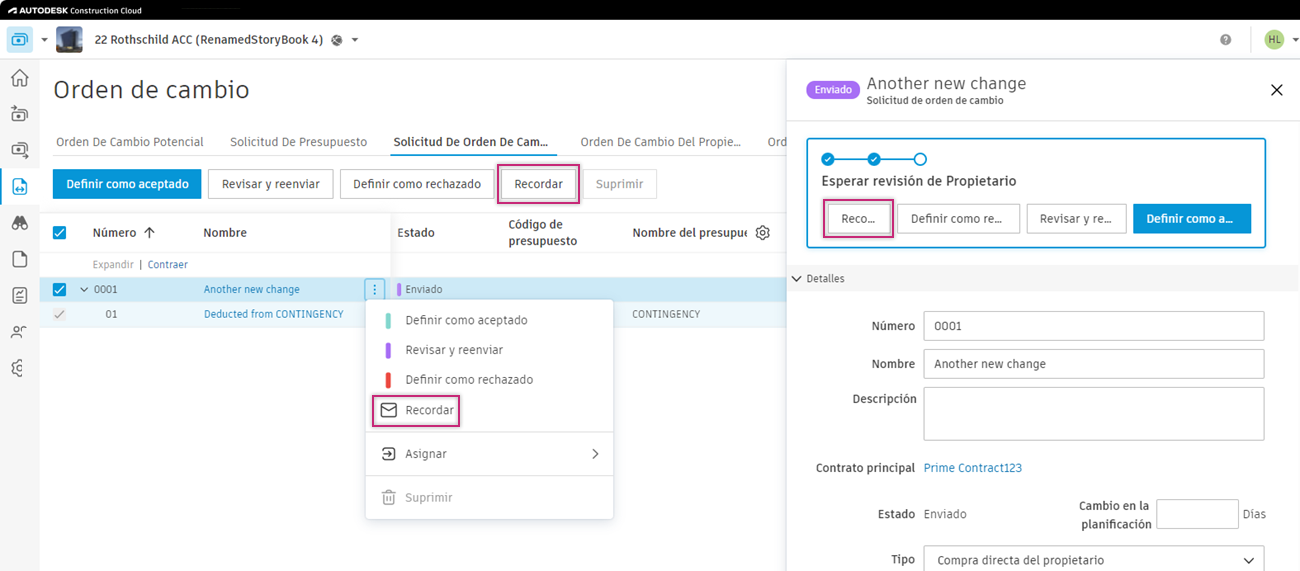1300x571 pixels.
Task: Click the Descripción text area
Action: 1093,414
